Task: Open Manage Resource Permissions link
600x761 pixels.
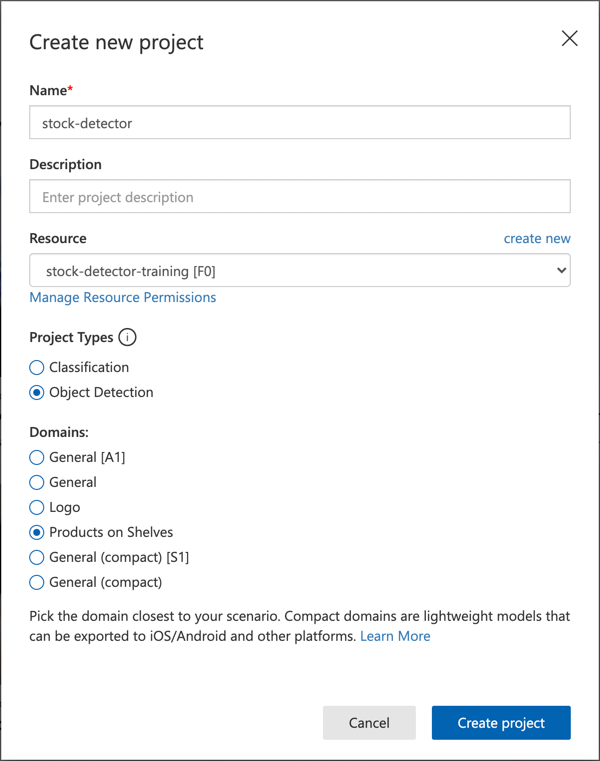Action: (123, 297)
